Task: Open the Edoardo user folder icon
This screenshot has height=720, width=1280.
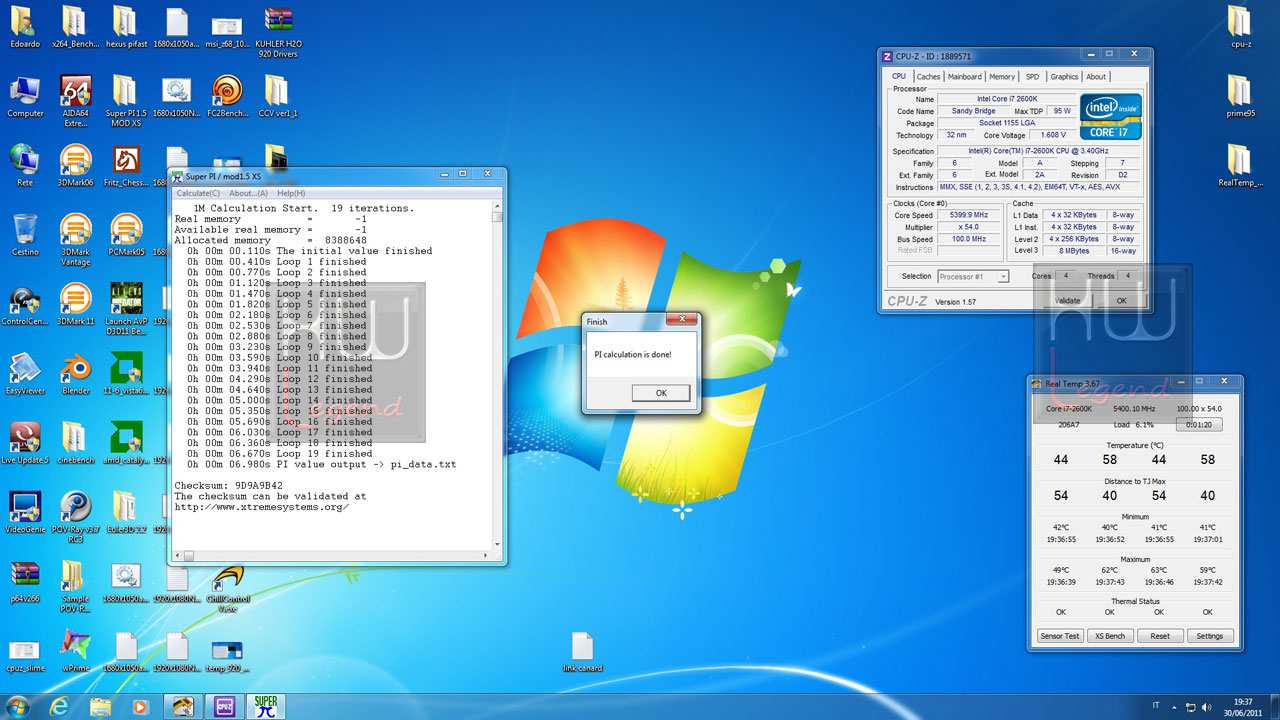Action: click(x=25, y=27)
